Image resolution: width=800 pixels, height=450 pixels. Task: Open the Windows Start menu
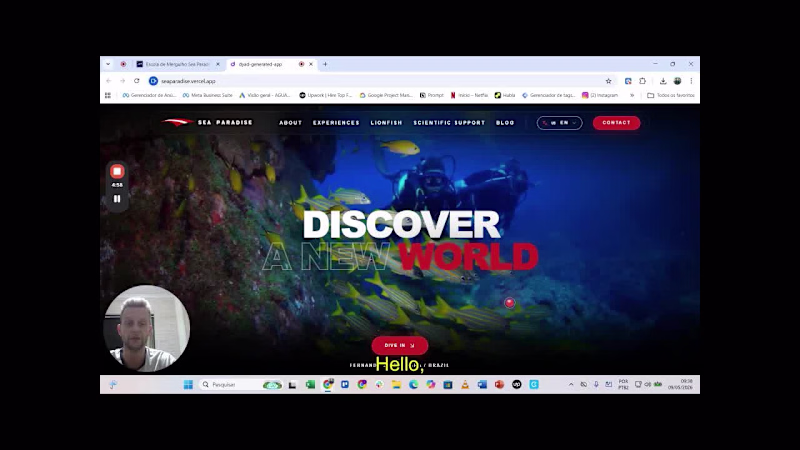[188, 385]
